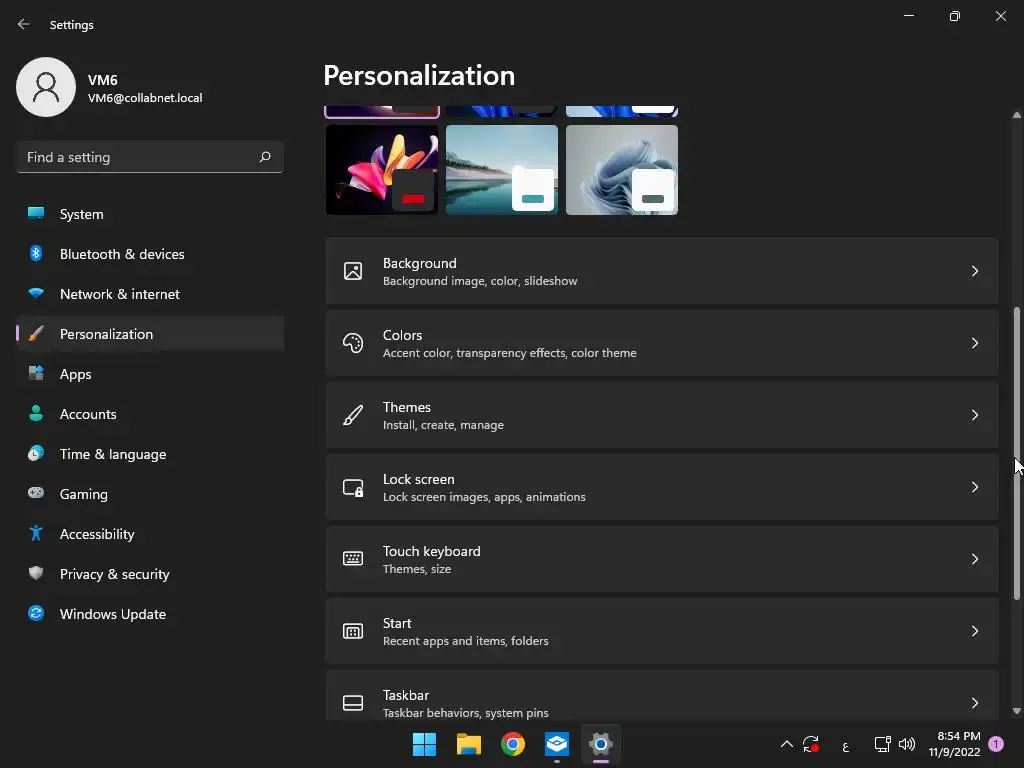Click the Accounts person icon in sidebar
Viewport: 1024px width, 768px height.
point(36,413)
